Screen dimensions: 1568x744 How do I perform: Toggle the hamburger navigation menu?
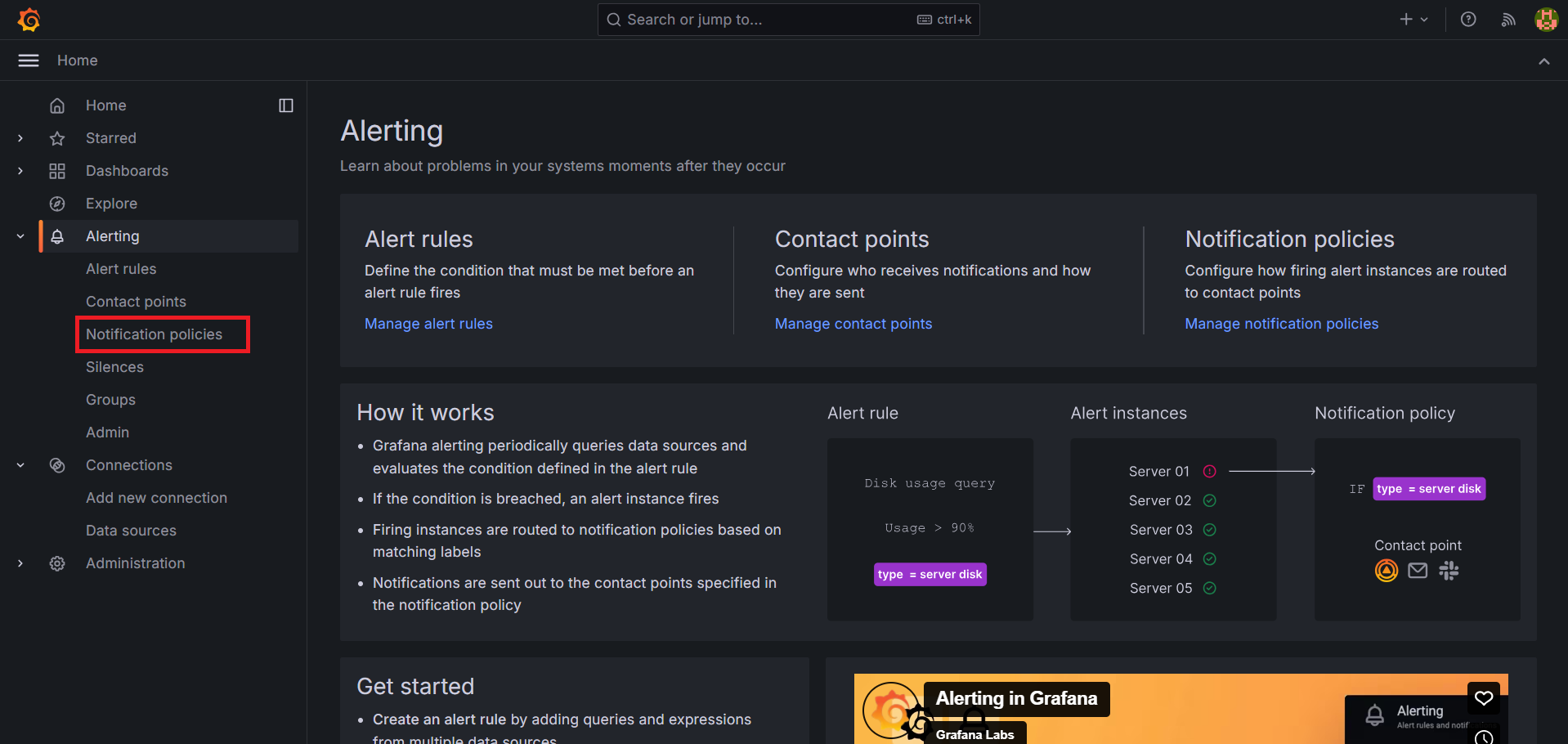(29, 61)
